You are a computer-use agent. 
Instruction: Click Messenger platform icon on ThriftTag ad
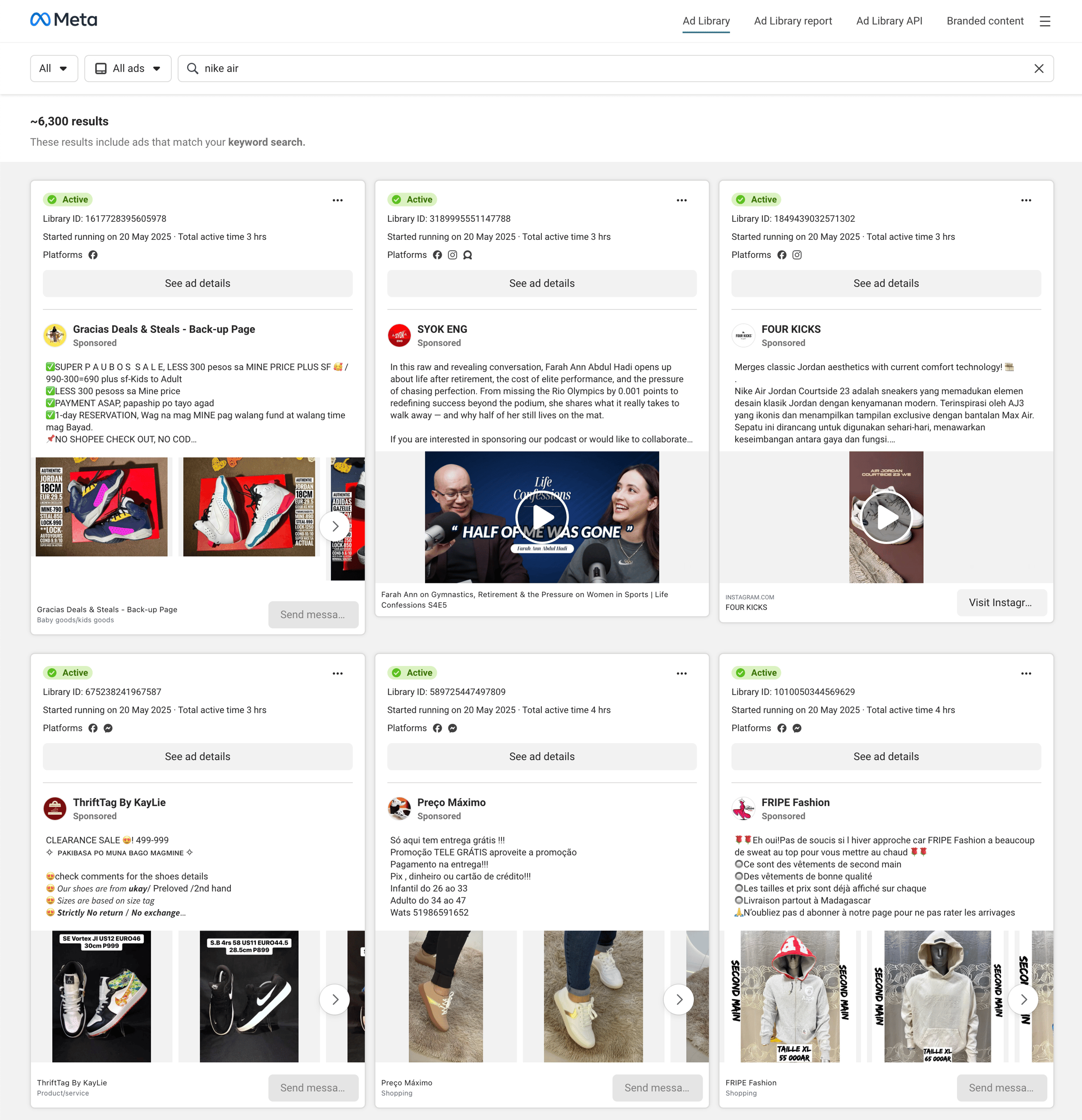click(108, 728)
